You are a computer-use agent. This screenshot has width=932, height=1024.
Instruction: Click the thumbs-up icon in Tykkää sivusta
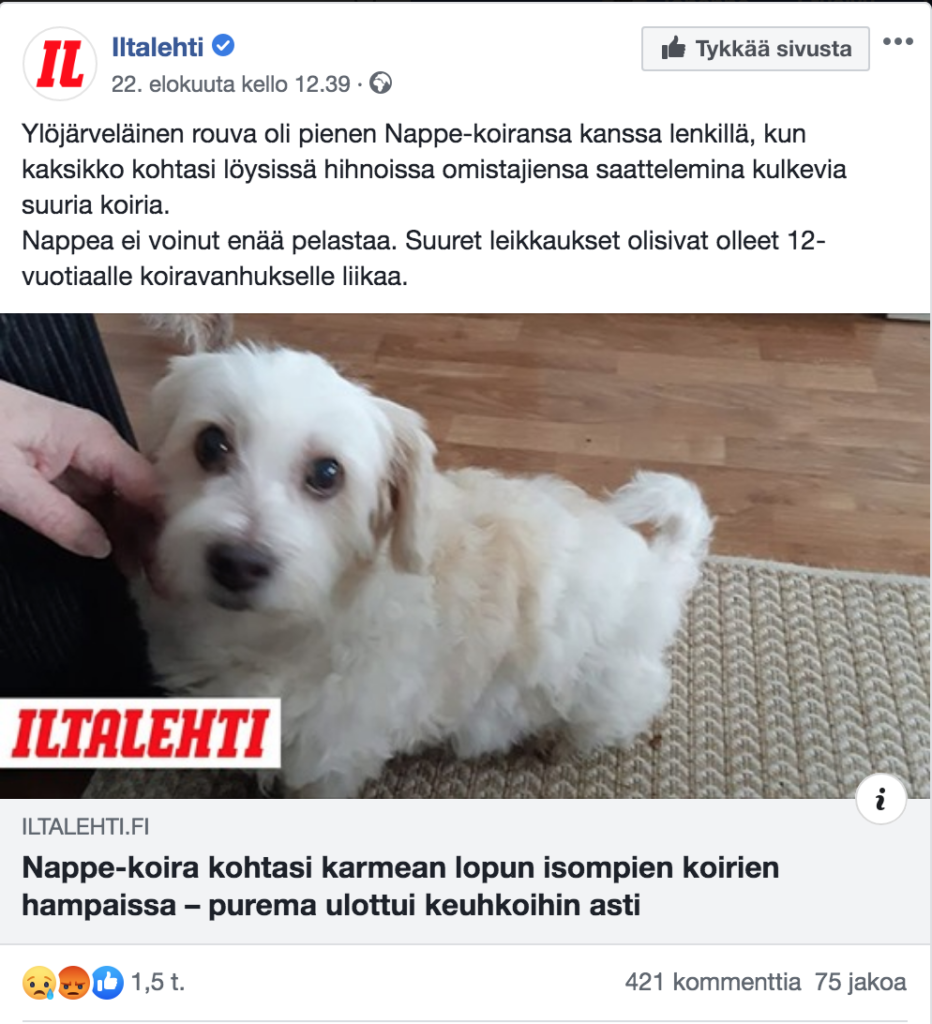click(673, 48)
